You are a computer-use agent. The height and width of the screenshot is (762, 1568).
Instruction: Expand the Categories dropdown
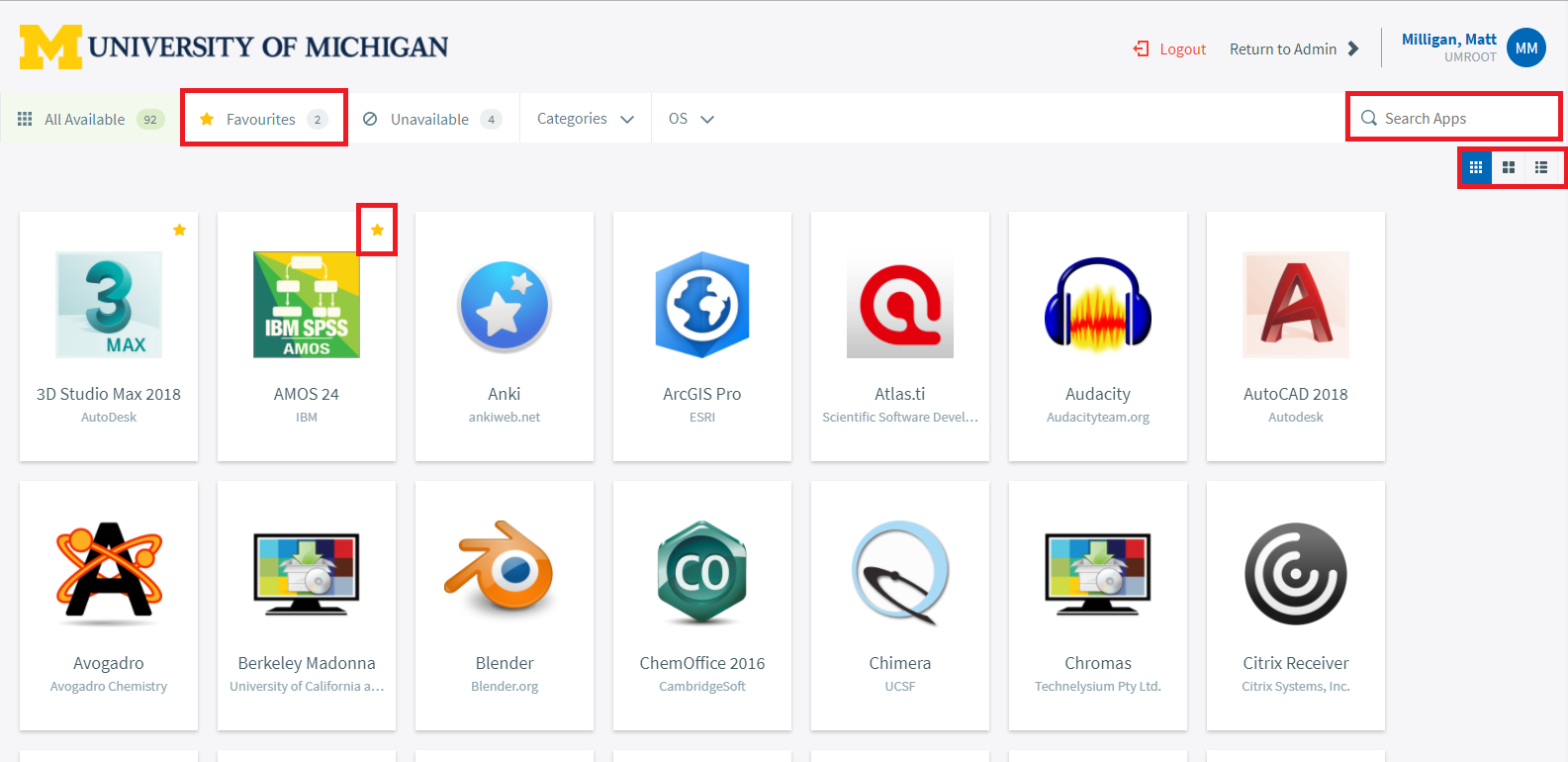[x=586, y=119]
